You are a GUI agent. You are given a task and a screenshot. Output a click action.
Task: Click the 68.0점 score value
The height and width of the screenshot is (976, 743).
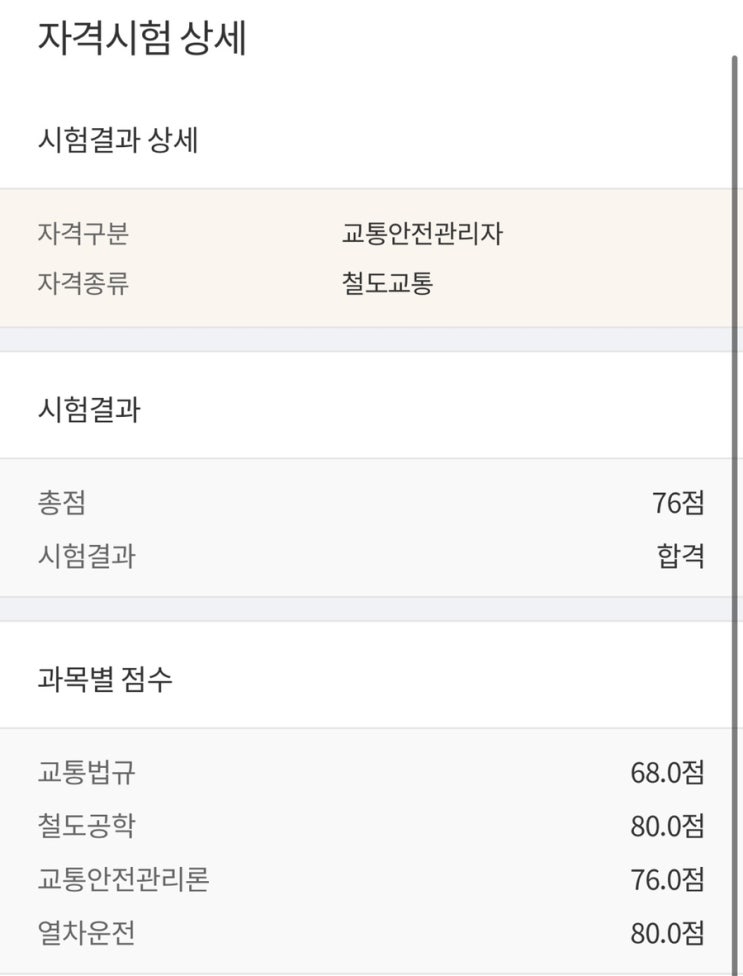[666, 773]
